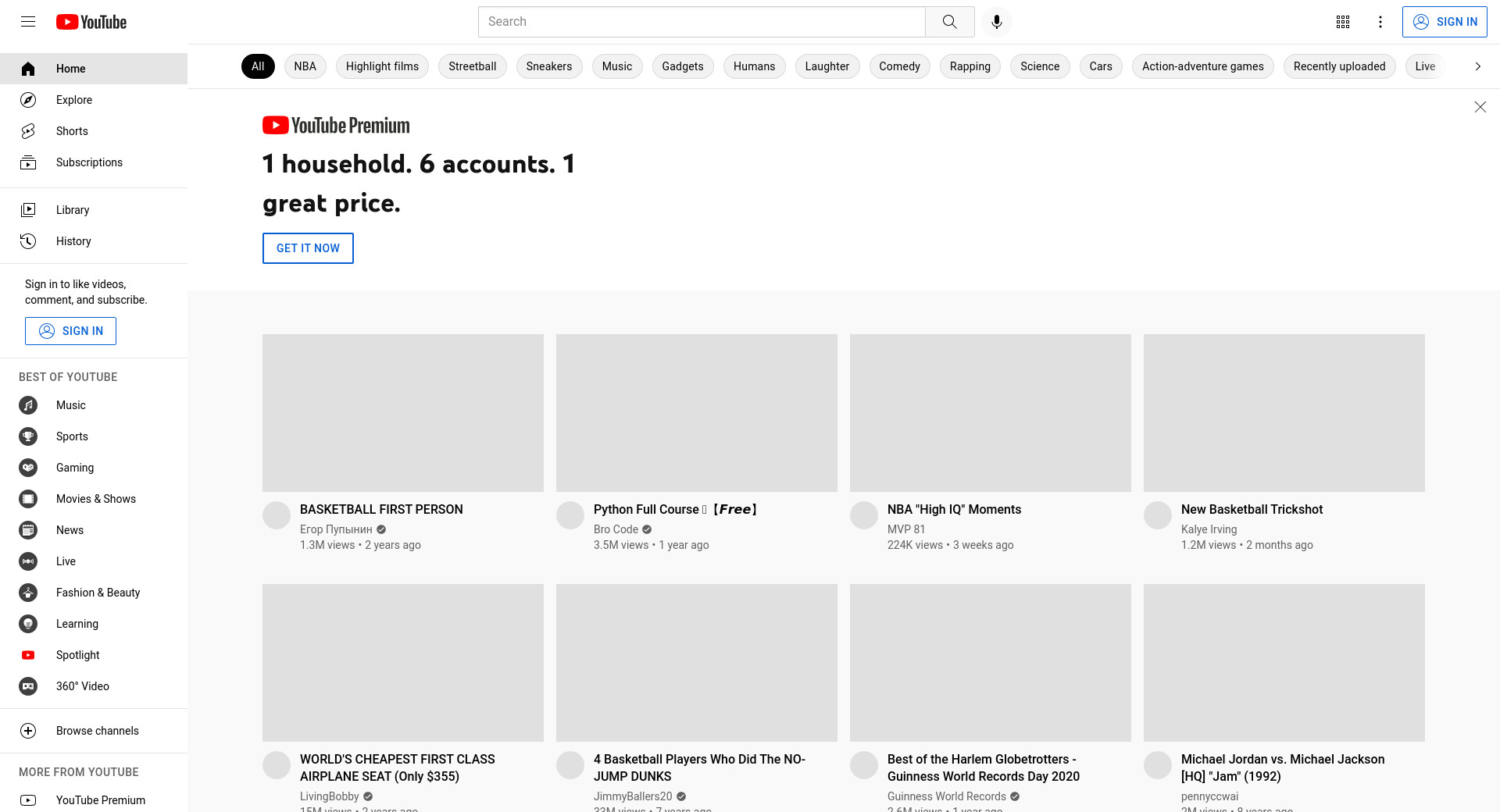
Task: Select the Science chip
Action: 1040,66
